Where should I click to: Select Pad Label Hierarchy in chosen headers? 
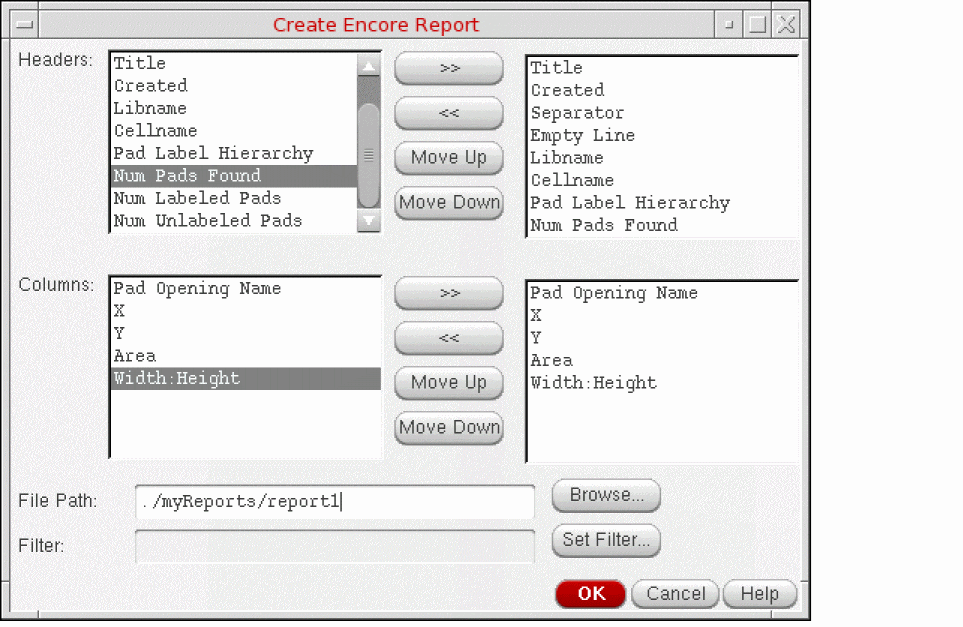[663, 203]
